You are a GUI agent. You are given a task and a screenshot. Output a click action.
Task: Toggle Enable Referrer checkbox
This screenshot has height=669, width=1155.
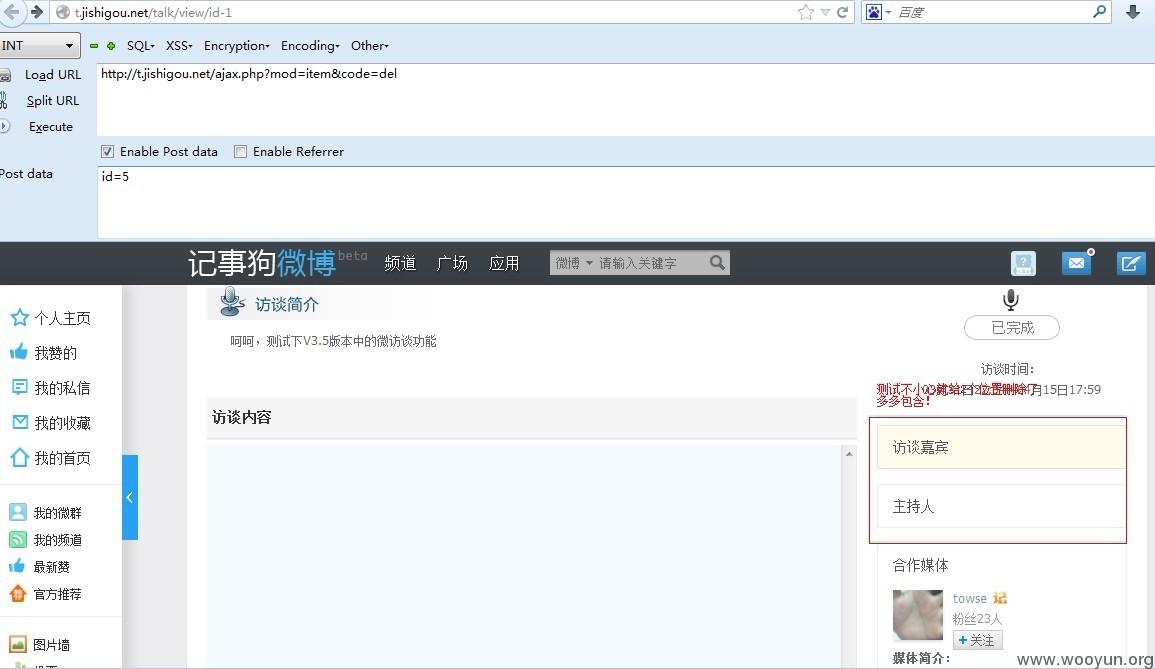point(240,151)
